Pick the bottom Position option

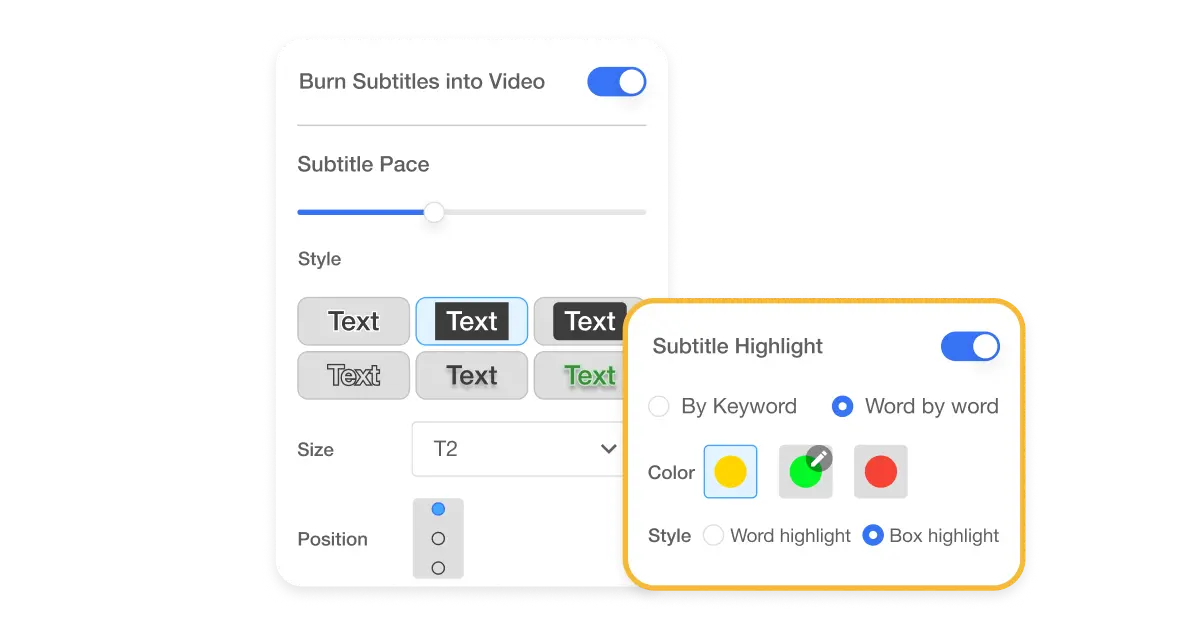pos(438,565)
